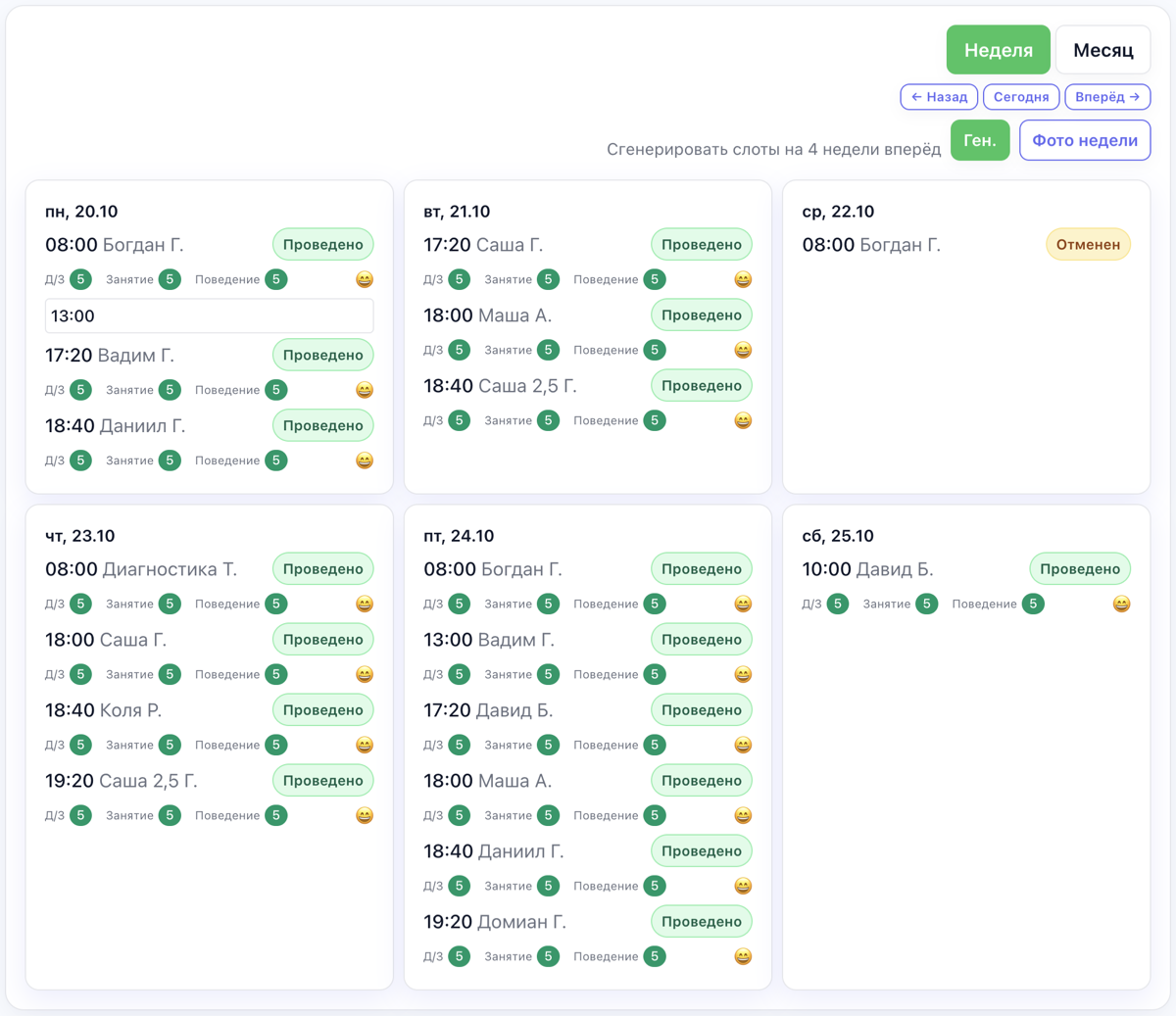Jump to today with Сегодня button

point(1021,97)
